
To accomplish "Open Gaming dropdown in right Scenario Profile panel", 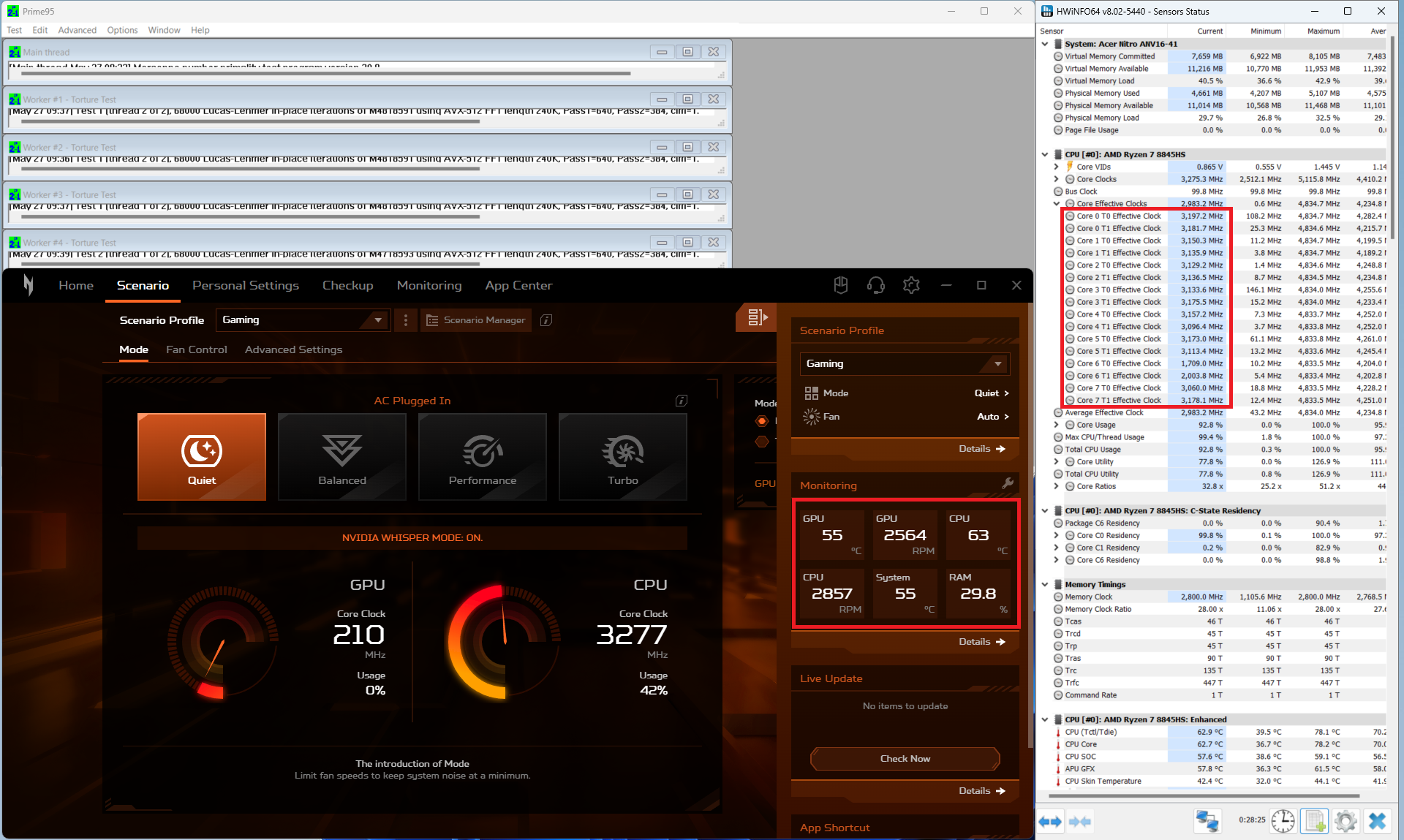I will [x=905, y=363].
